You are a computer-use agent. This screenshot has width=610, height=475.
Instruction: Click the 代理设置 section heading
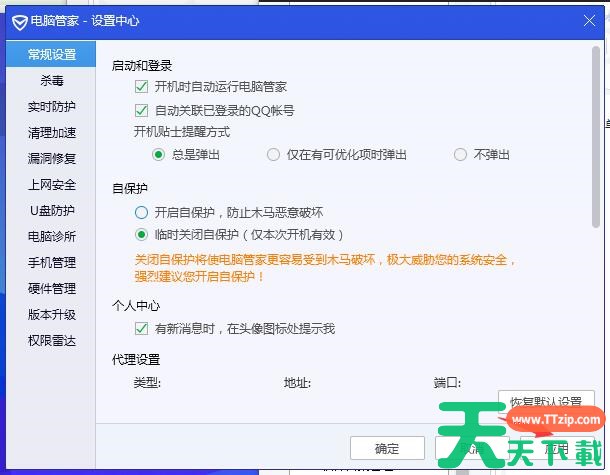pos(136,359)
